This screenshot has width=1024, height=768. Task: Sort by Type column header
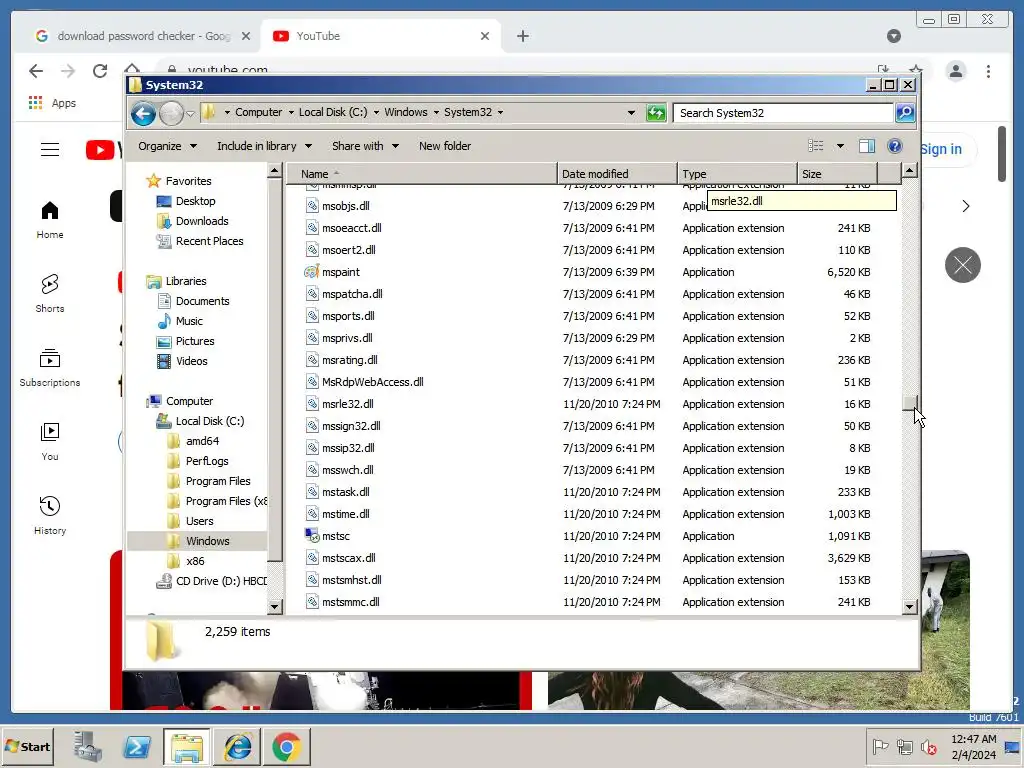click(x=737, y=174)
